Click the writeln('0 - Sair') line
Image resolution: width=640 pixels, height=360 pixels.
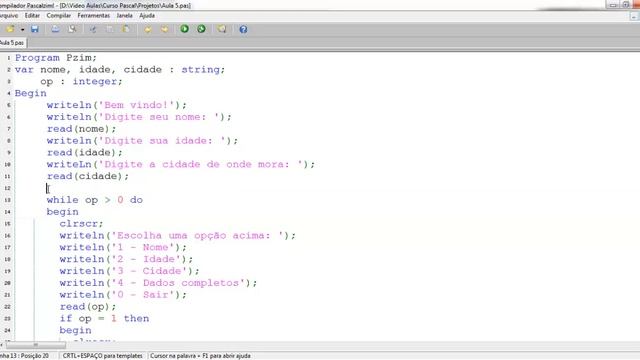coord(123,295)
